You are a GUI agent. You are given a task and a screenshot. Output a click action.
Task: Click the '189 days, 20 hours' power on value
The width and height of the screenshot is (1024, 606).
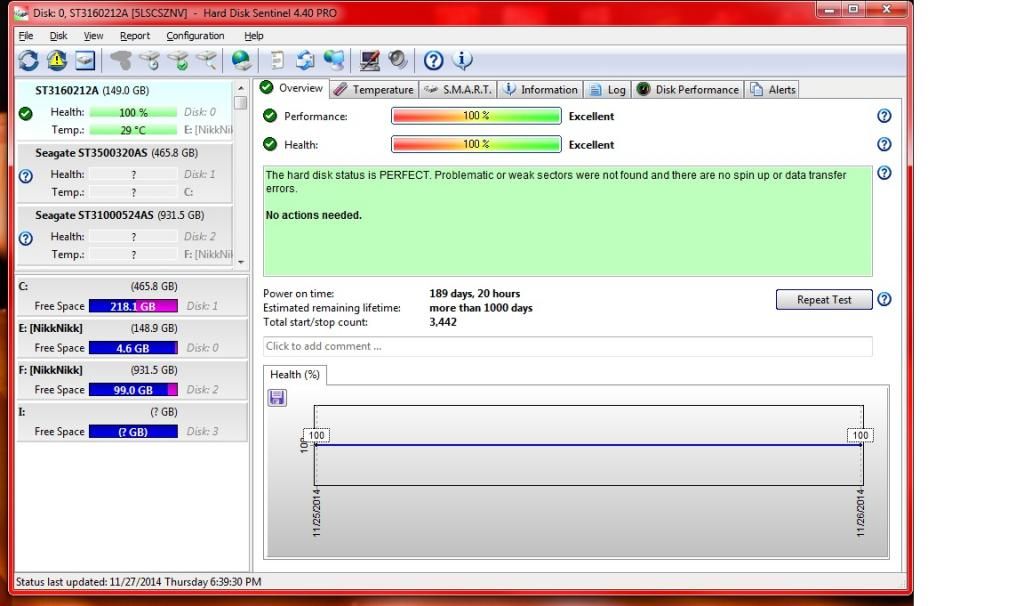coord(475,294)
